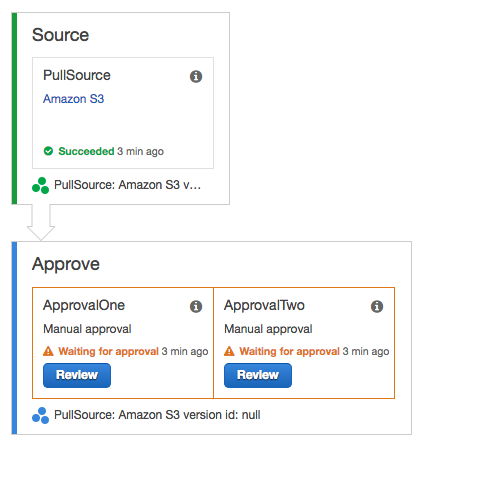Click ApprovalTwo Waiting for approval status
Viewport: 487px width, 481px height.
[x=289, y=351]
